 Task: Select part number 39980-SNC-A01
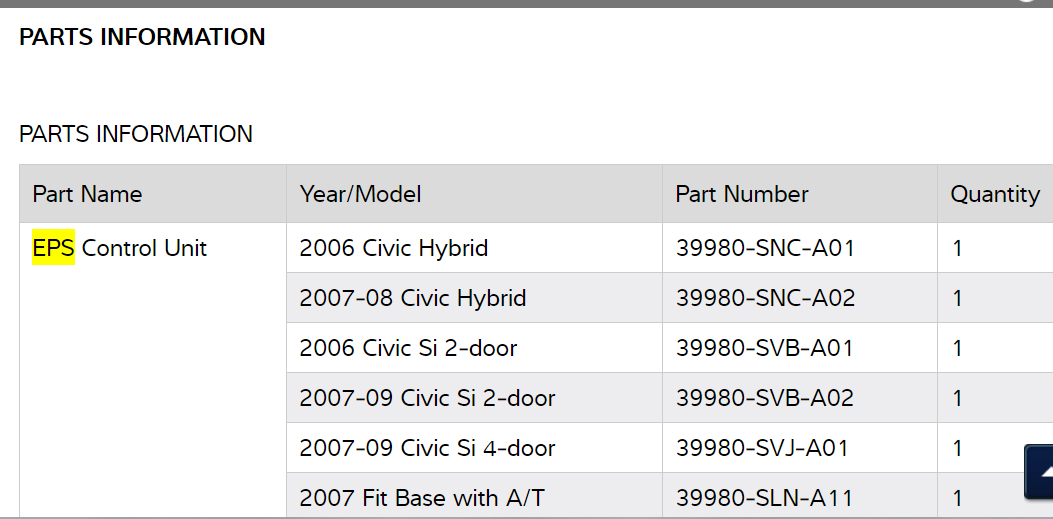click(x=765, y=248)
